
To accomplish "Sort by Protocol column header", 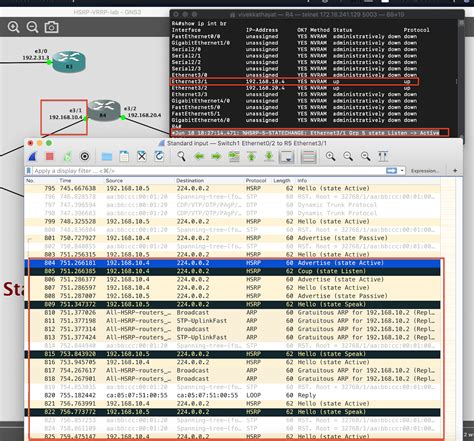I will pyautogui.click(x=256, y=180).
